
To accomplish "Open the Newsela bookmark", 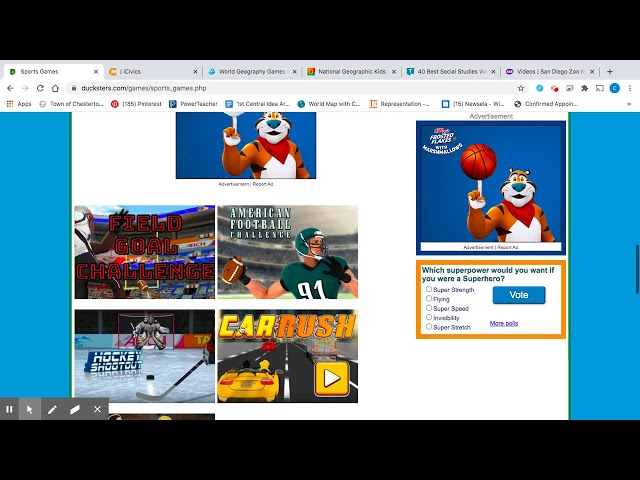I will point(473,104).
